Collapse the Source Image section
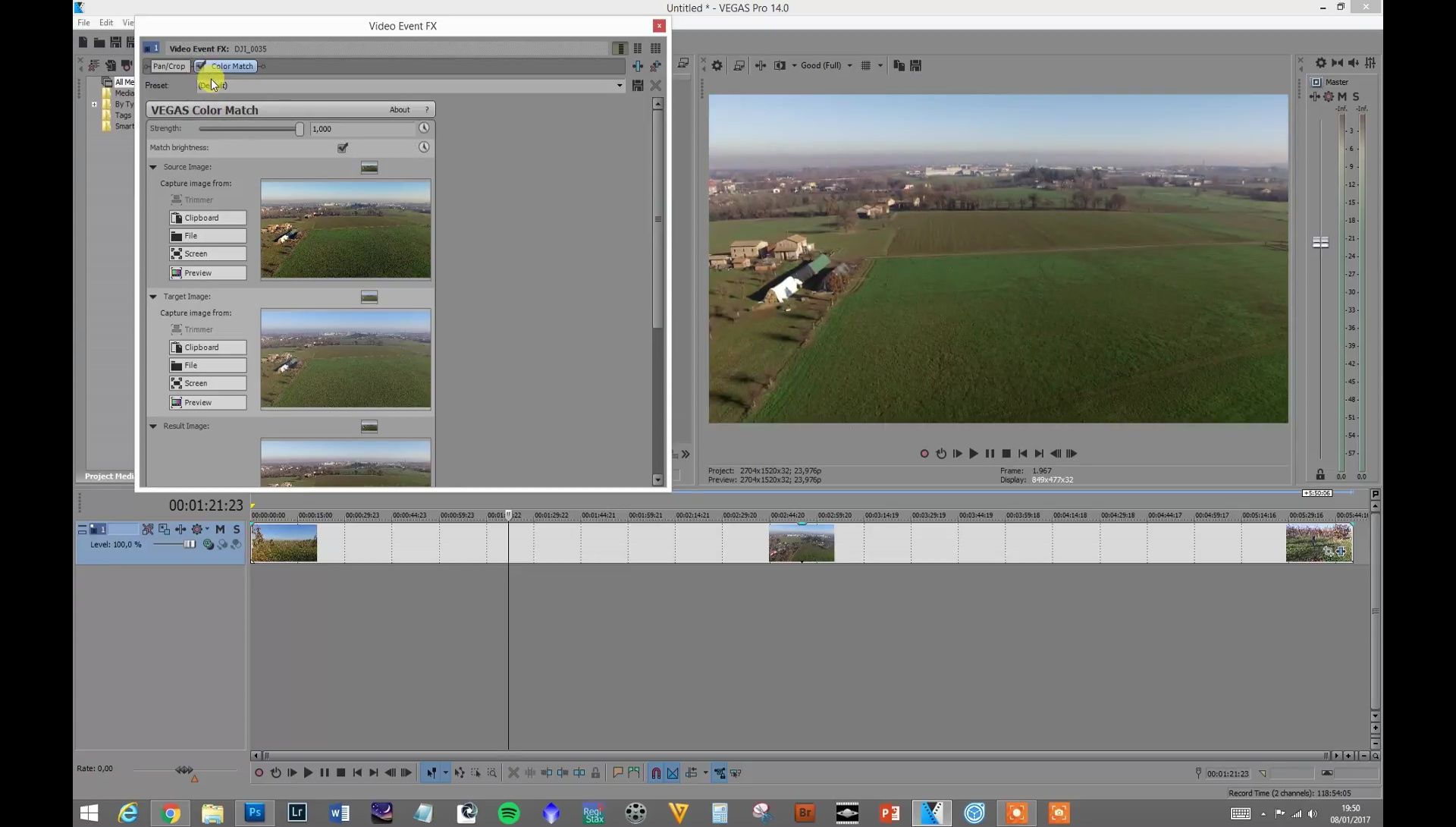The image size is (1456, 827). coord(153,167)
